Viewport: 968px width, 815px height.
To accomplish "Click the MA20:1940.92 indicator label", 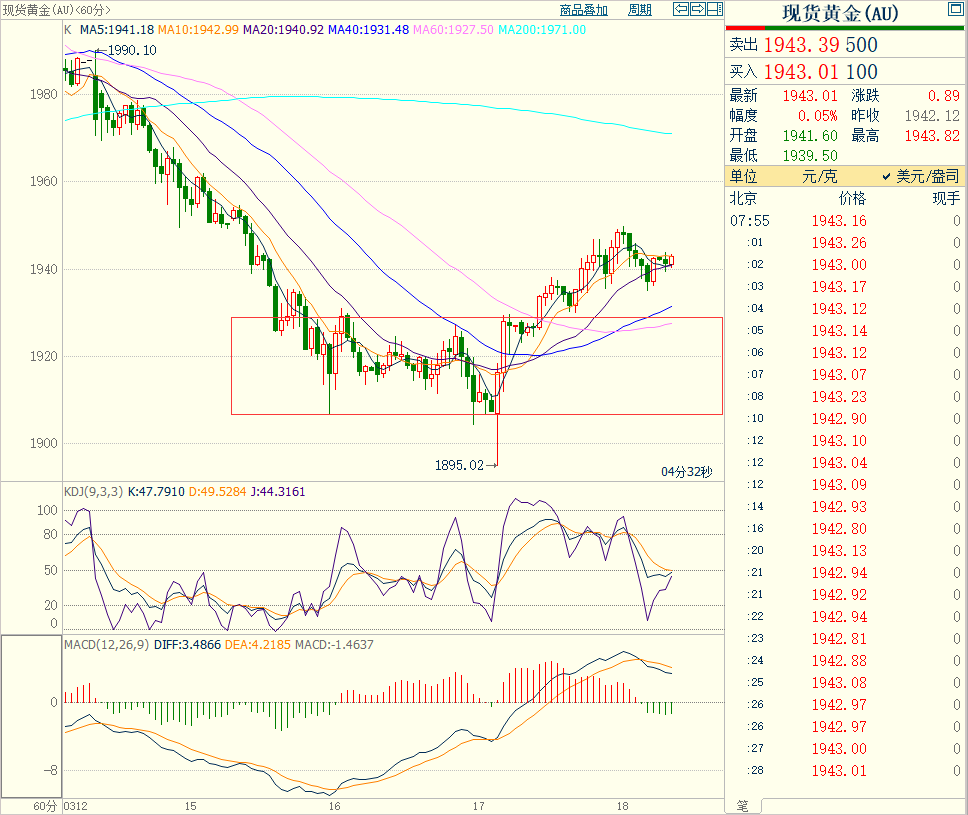I will click(x=283, y=30).
